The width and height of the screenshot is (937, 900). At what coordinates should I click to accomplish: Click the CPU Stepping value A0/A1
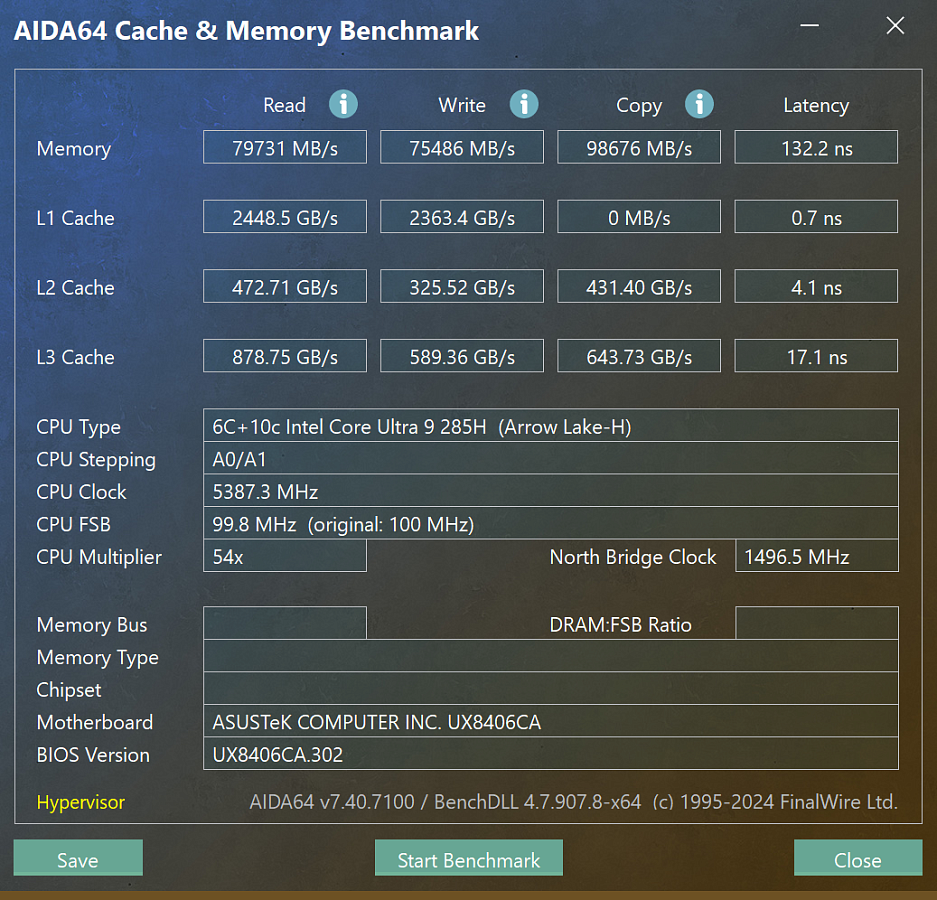click(x=551, y=458)
